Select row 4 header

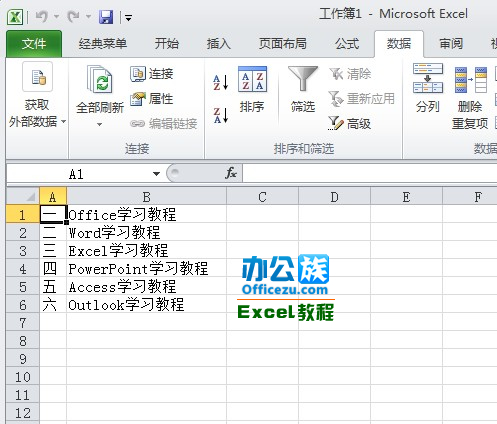click(23, 269)
